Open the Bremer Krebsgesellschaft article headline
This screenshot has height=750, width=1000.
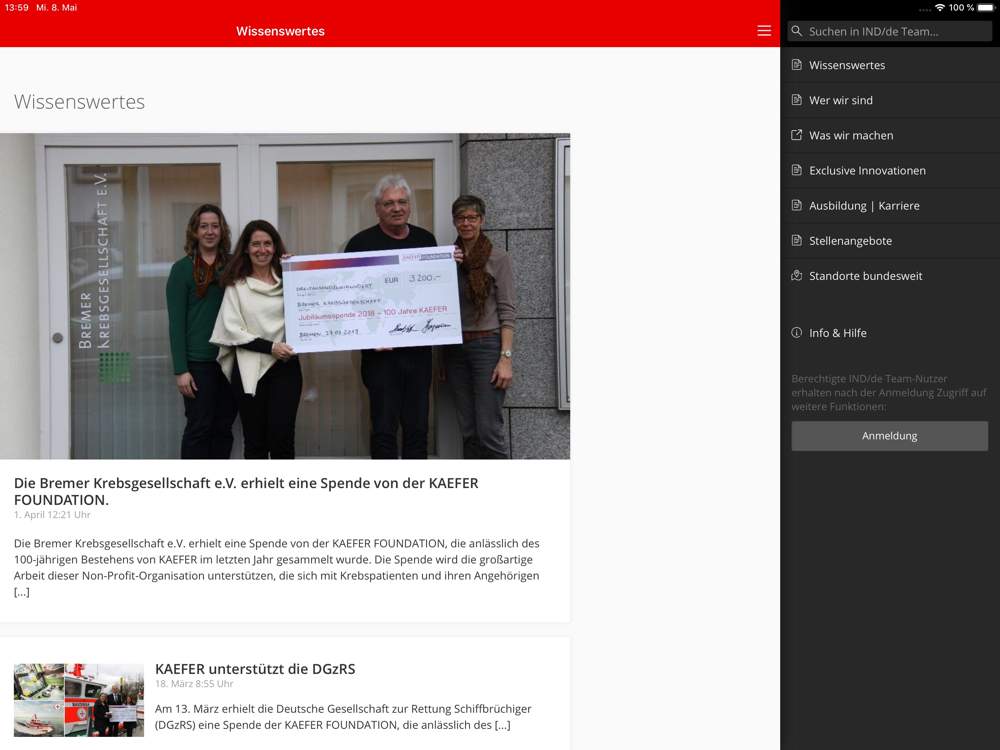[246, 491]
